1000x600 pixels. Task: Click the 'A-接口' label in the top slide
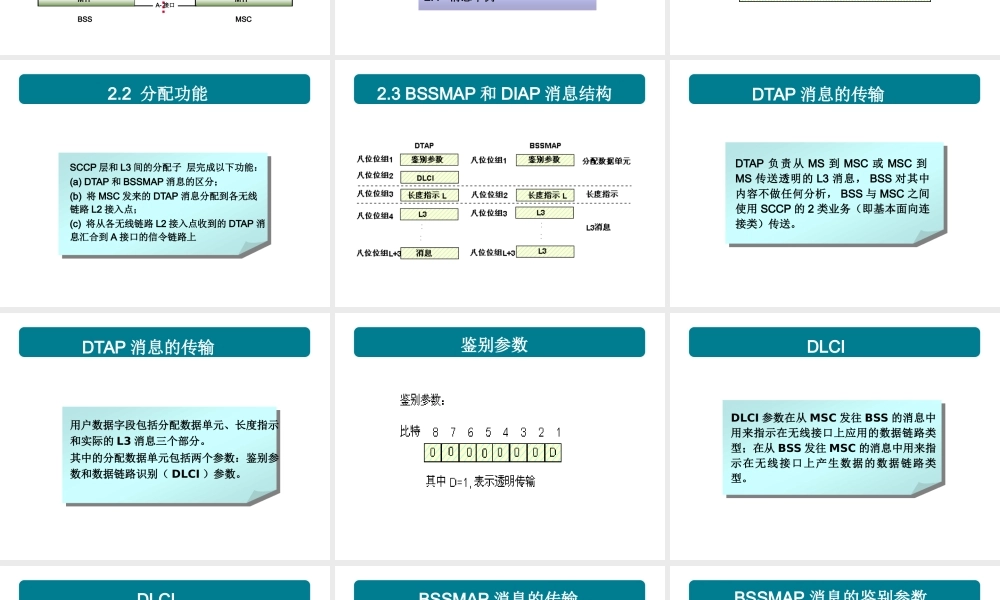[165, 4]
